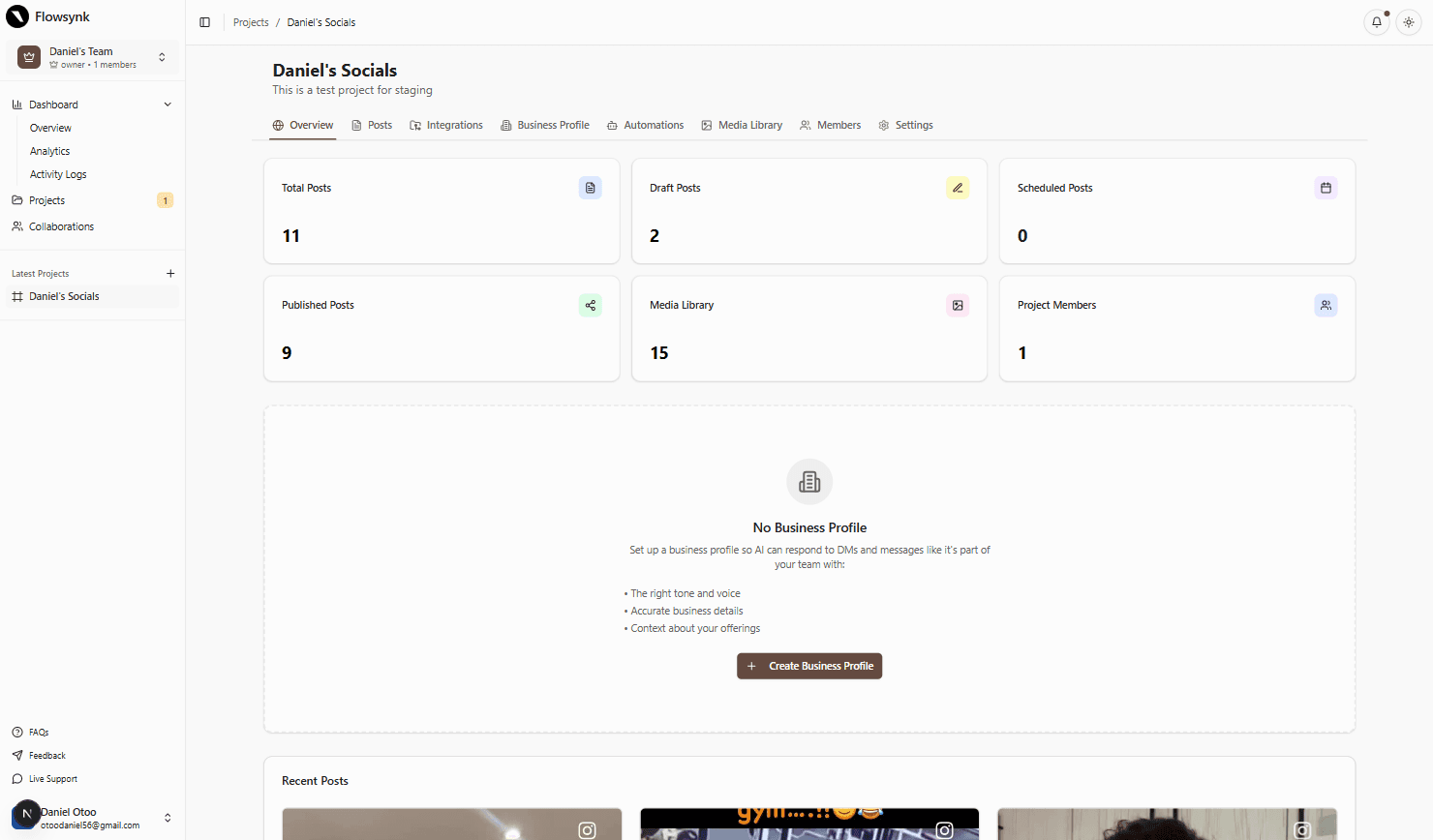This screenshot has width=1433, height=840.
Task: Toggle light/dark theme
Action: pyautogui.click(x=1409, y=21)
